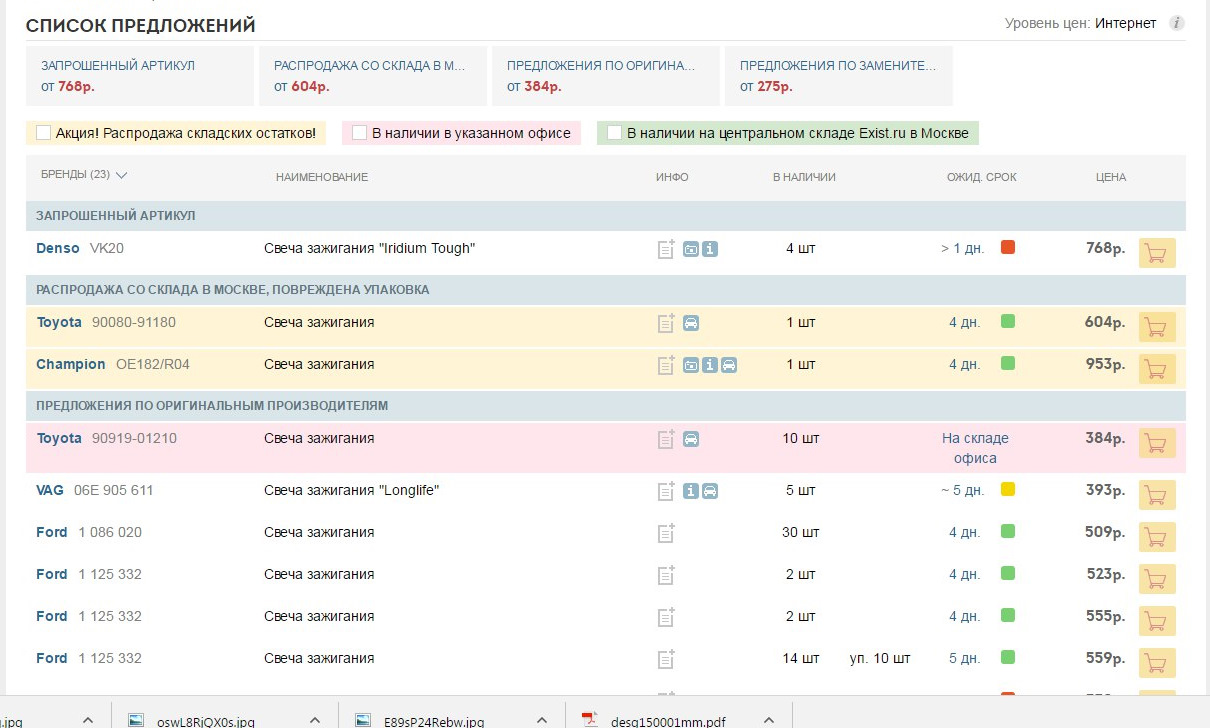Screen dimensions: 1210x728
Task: Click car icon in Champion OE182/R04 row
Action: coord(729,365)
